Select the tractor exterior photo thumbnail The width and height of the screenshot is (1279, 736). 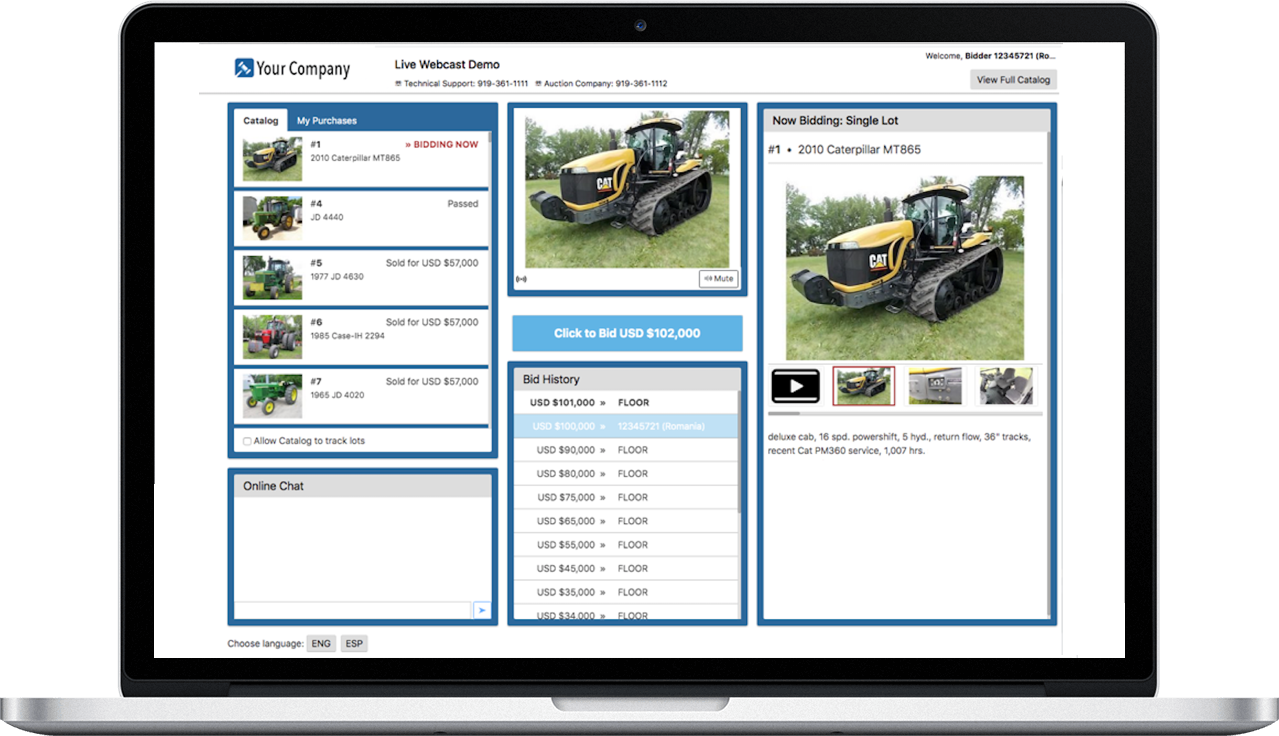(x=864, y=386)
